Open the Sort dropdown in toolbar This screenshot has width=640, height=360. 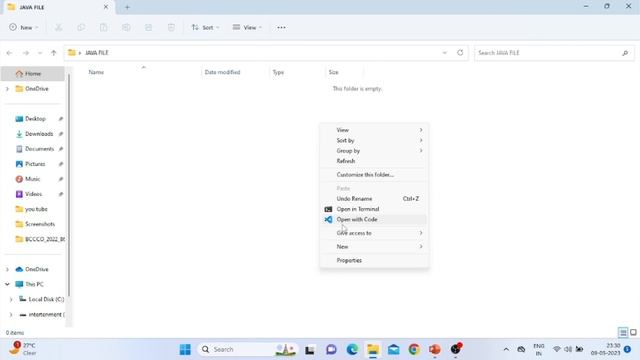pos(205,27)
